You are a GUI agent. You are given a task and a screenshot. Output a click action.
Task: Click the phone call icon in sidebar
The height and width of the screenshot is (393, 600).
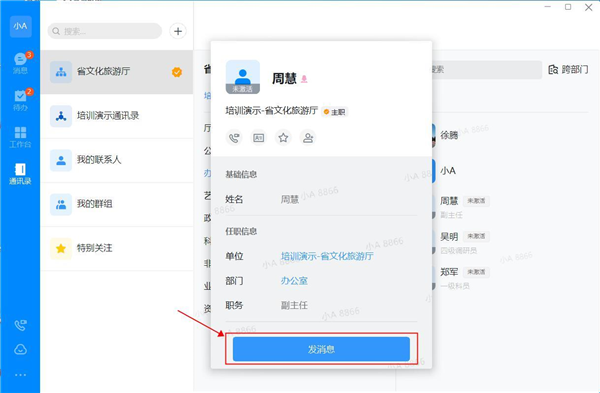(x=20, y=325)
